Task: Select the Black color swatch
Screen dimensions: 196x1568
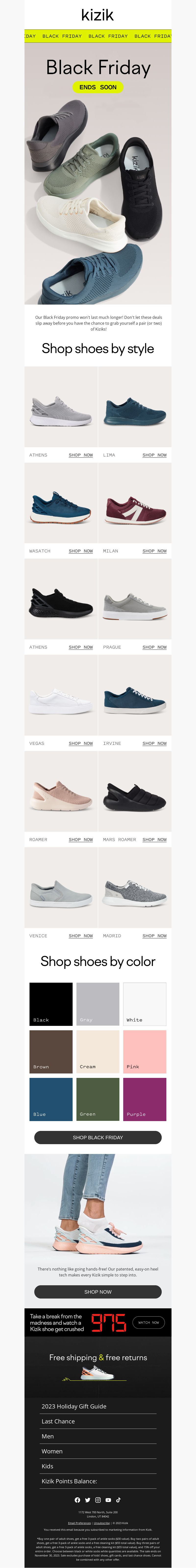Action: pos(51,1004)
